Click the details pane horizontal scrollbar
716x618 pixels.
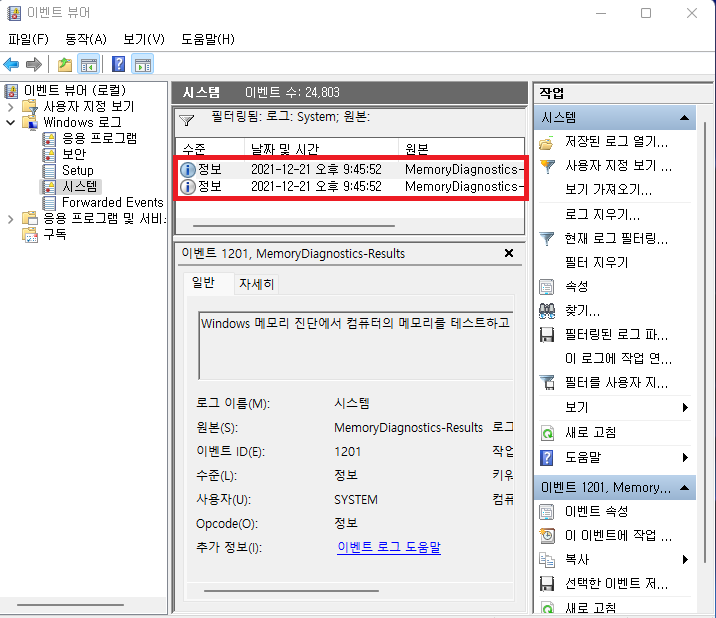(291, 591)
